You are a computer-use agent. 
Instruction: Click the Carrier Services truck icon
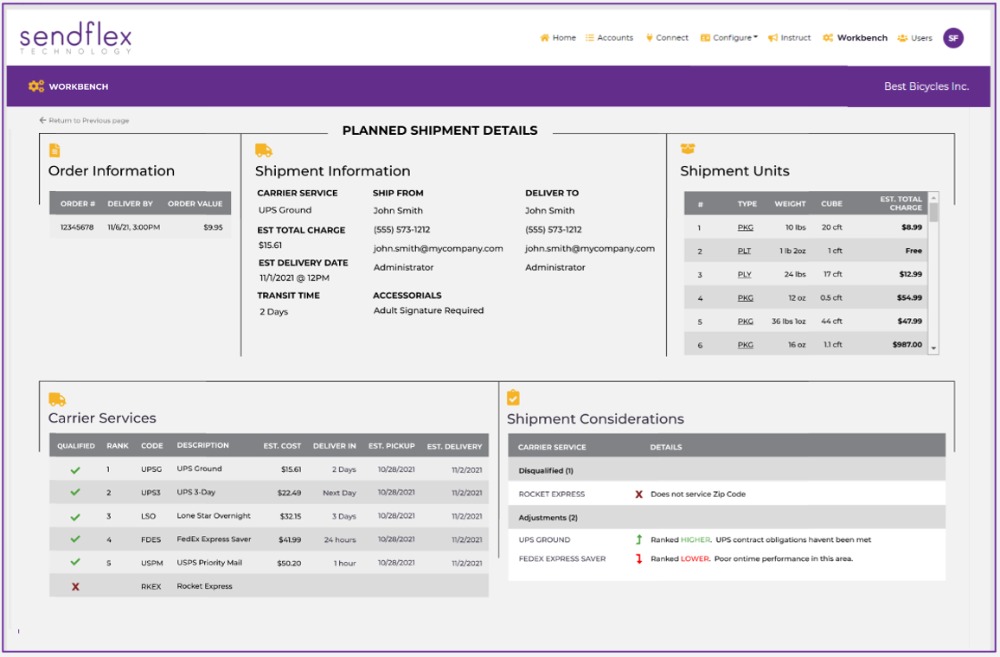[x=57, y=399]
